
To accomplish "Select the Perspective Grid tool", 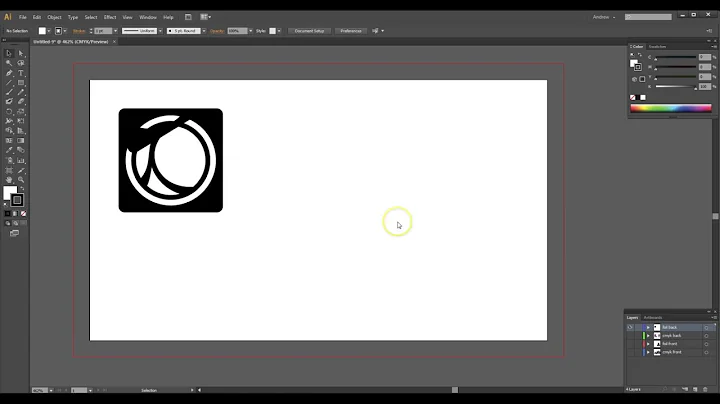I will point(21,131).
